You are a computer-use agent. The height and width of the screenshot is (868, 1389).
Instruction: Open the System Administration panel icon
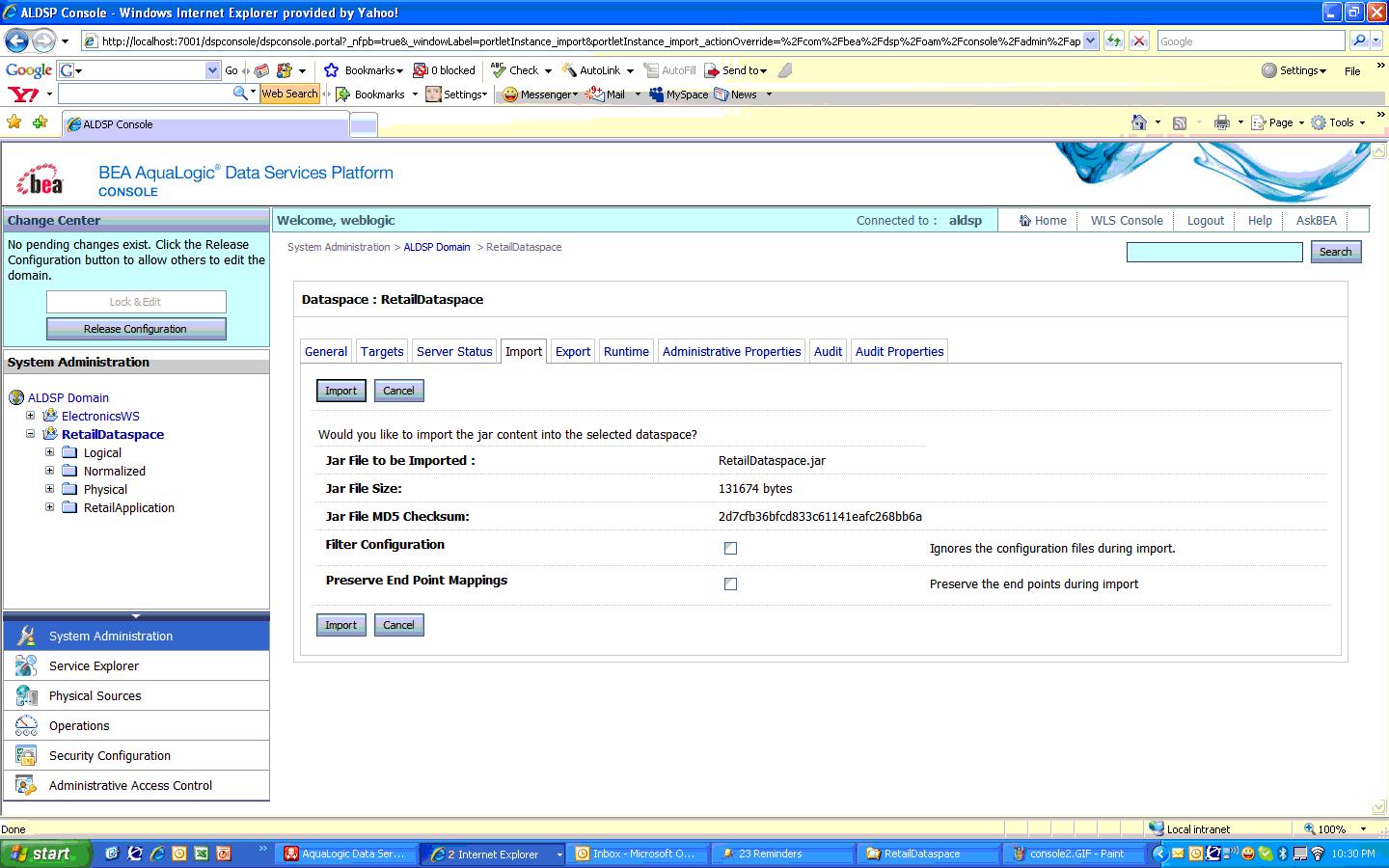click(x=26, y=636)
